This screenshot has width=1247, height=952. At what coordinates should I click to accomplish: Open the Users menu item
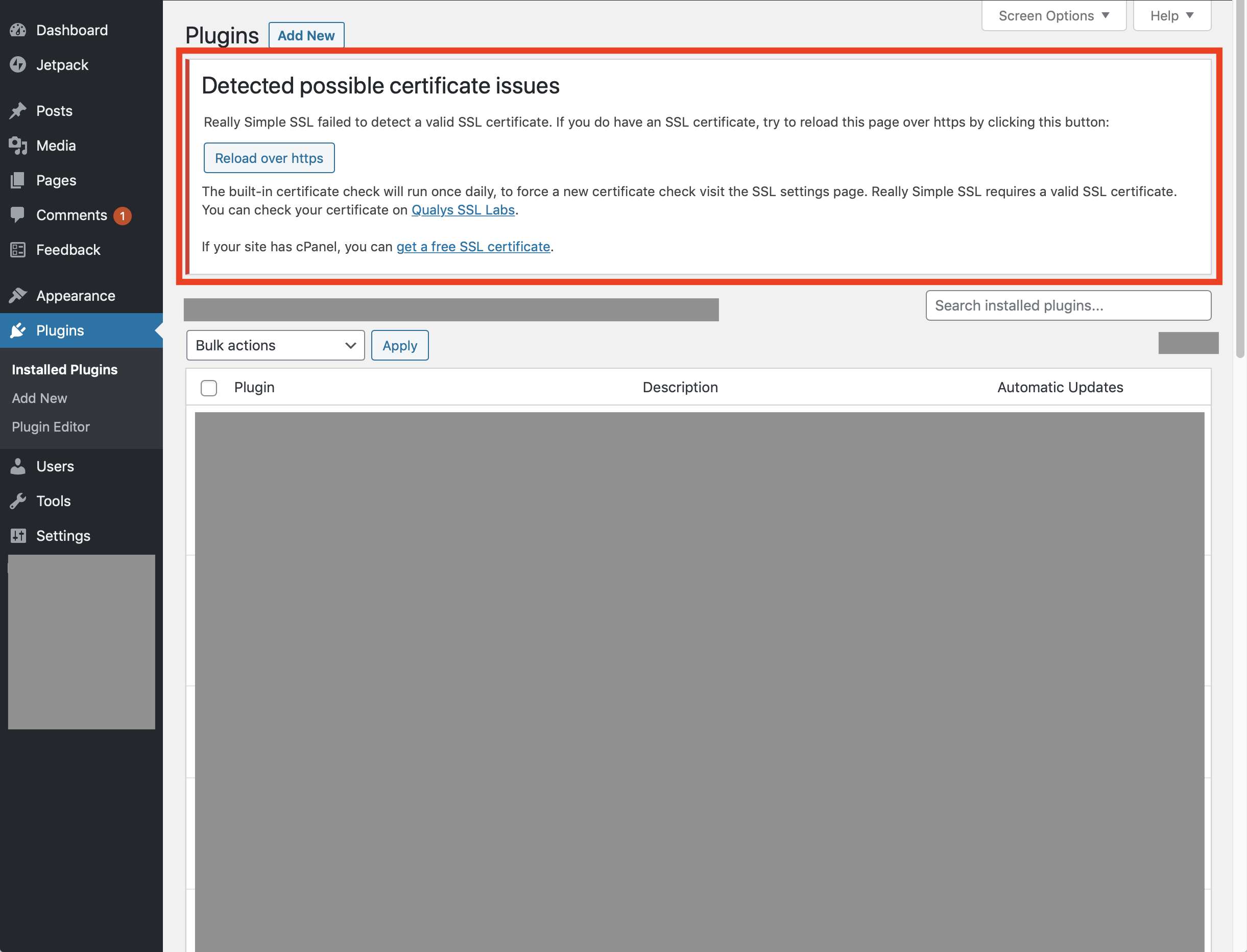click(x=81, y=466)
